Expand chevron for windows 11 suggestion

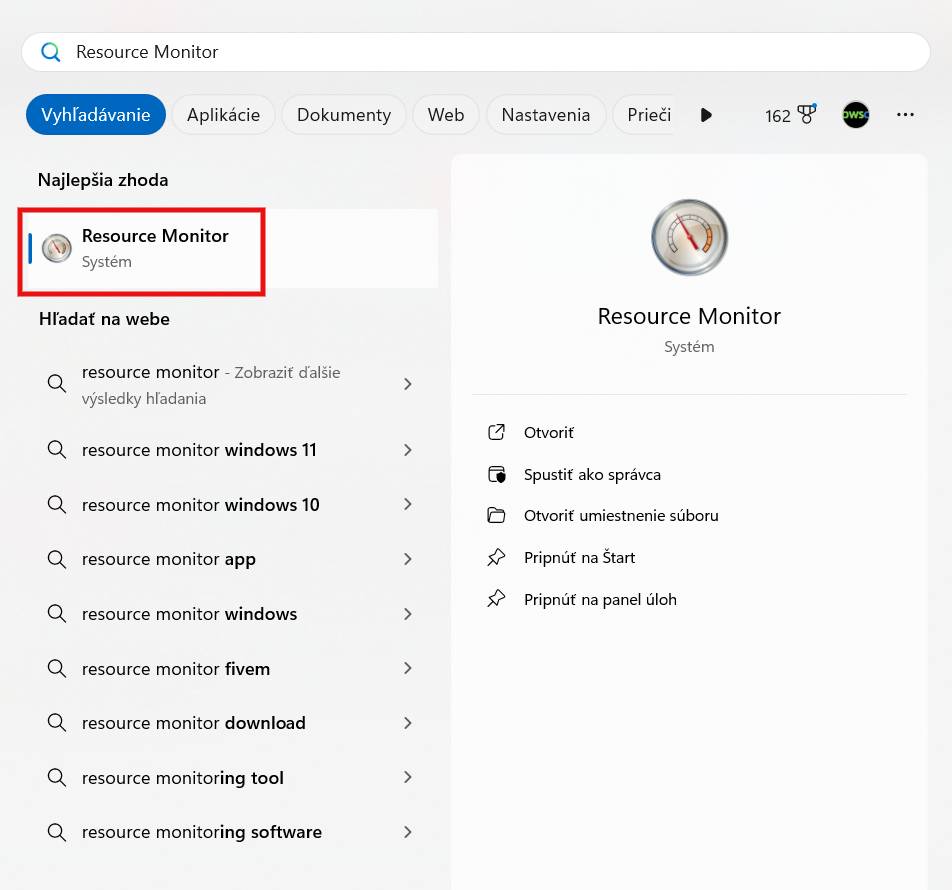[407, 450]
